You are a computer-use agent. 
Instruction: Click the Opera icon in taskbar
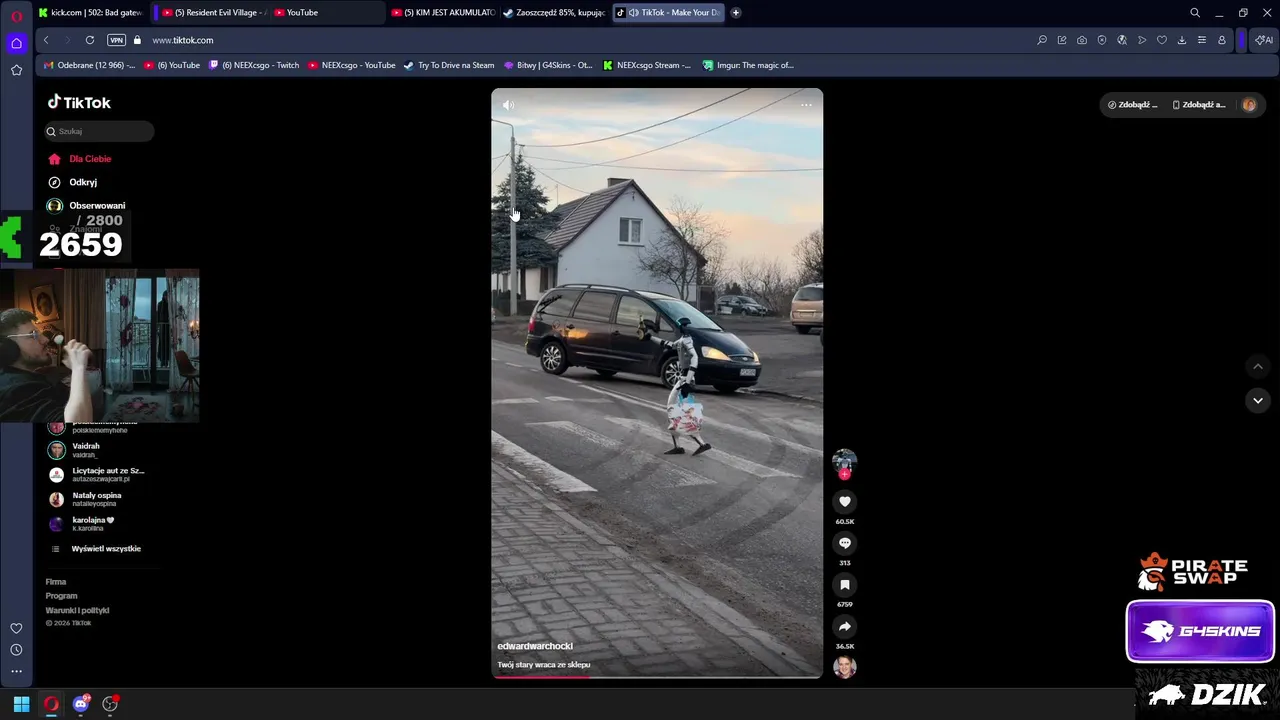(x=51, y=704)
